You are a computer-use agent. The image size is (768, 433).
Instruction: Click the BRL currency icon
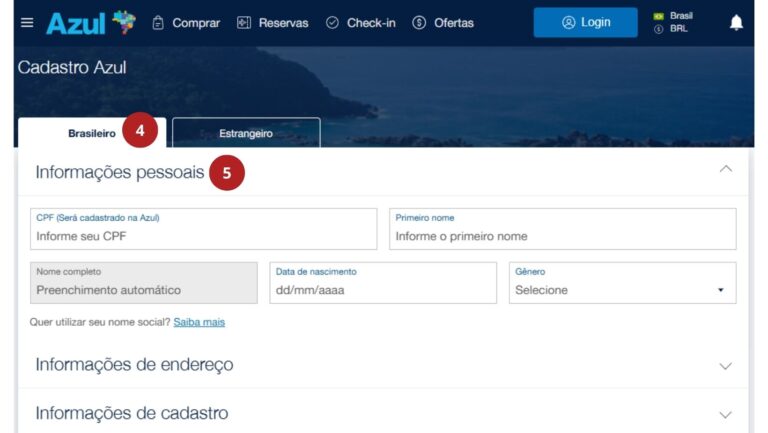(658, 29)
